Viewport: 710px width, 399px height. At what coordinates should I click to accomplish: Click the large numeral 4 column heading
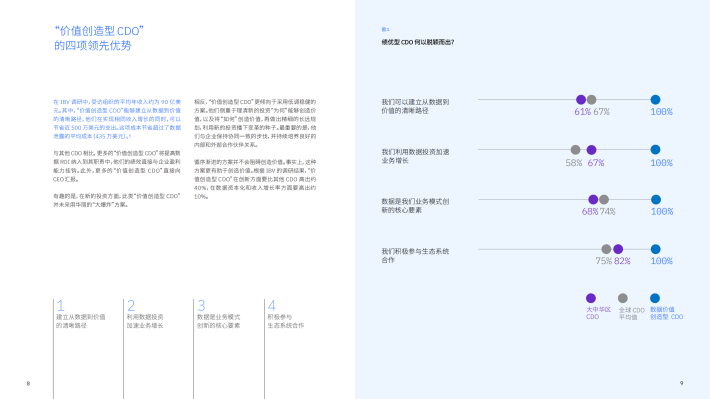coord(272,305)
